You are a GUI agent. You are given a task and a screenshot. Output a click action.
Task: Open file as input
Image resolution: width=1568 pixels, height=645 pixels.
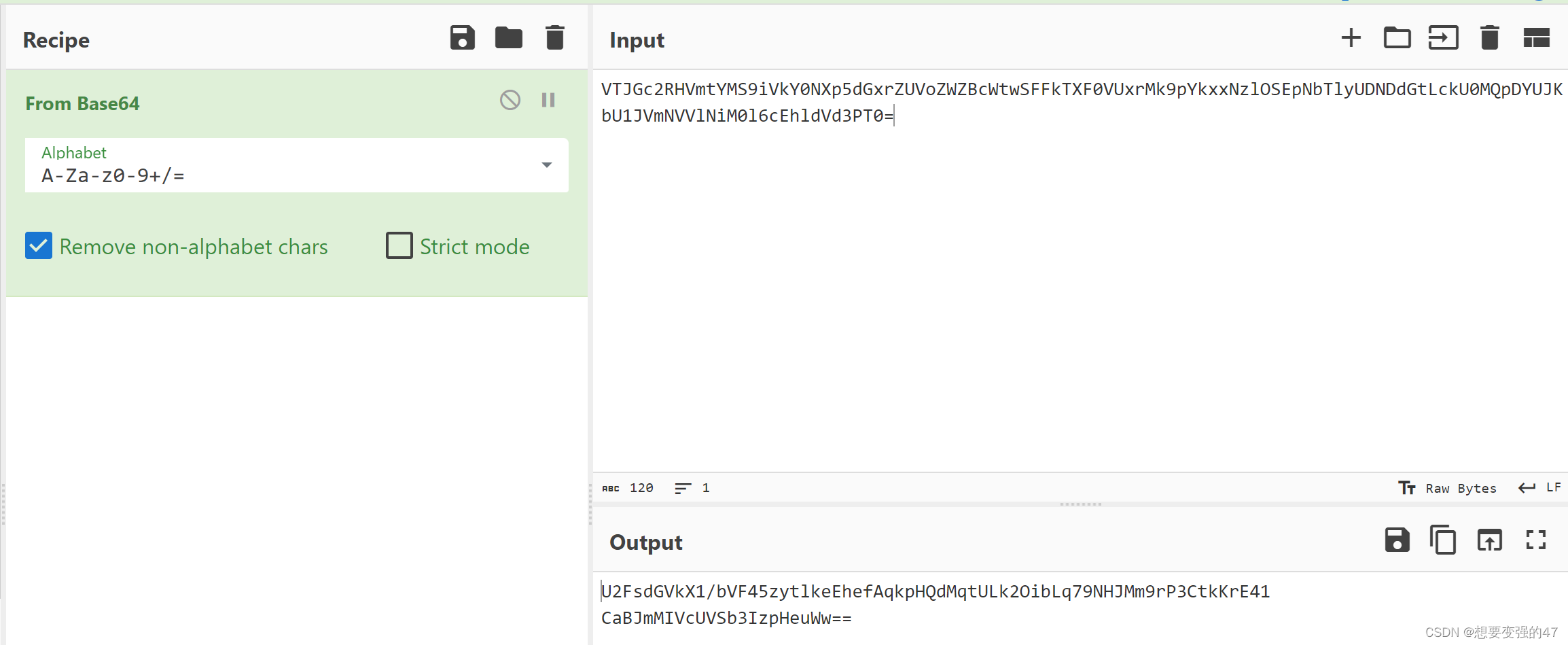click(x=1444, y=38)
